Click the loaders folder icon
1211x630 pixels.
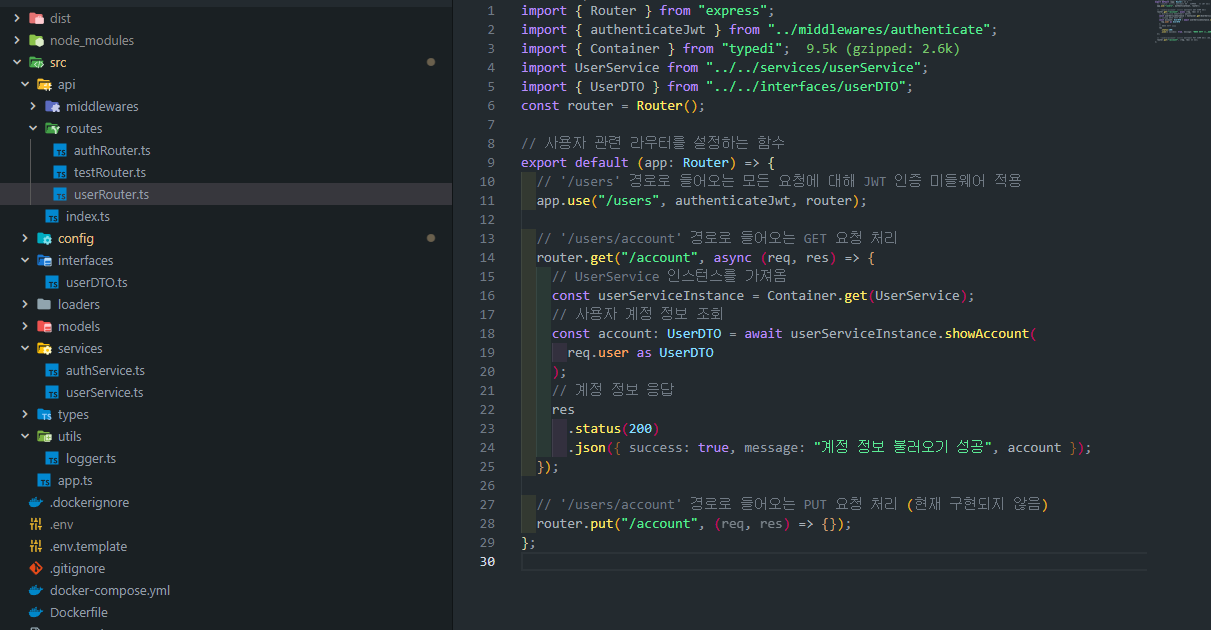pyautogui.click(x=45, y=304)
